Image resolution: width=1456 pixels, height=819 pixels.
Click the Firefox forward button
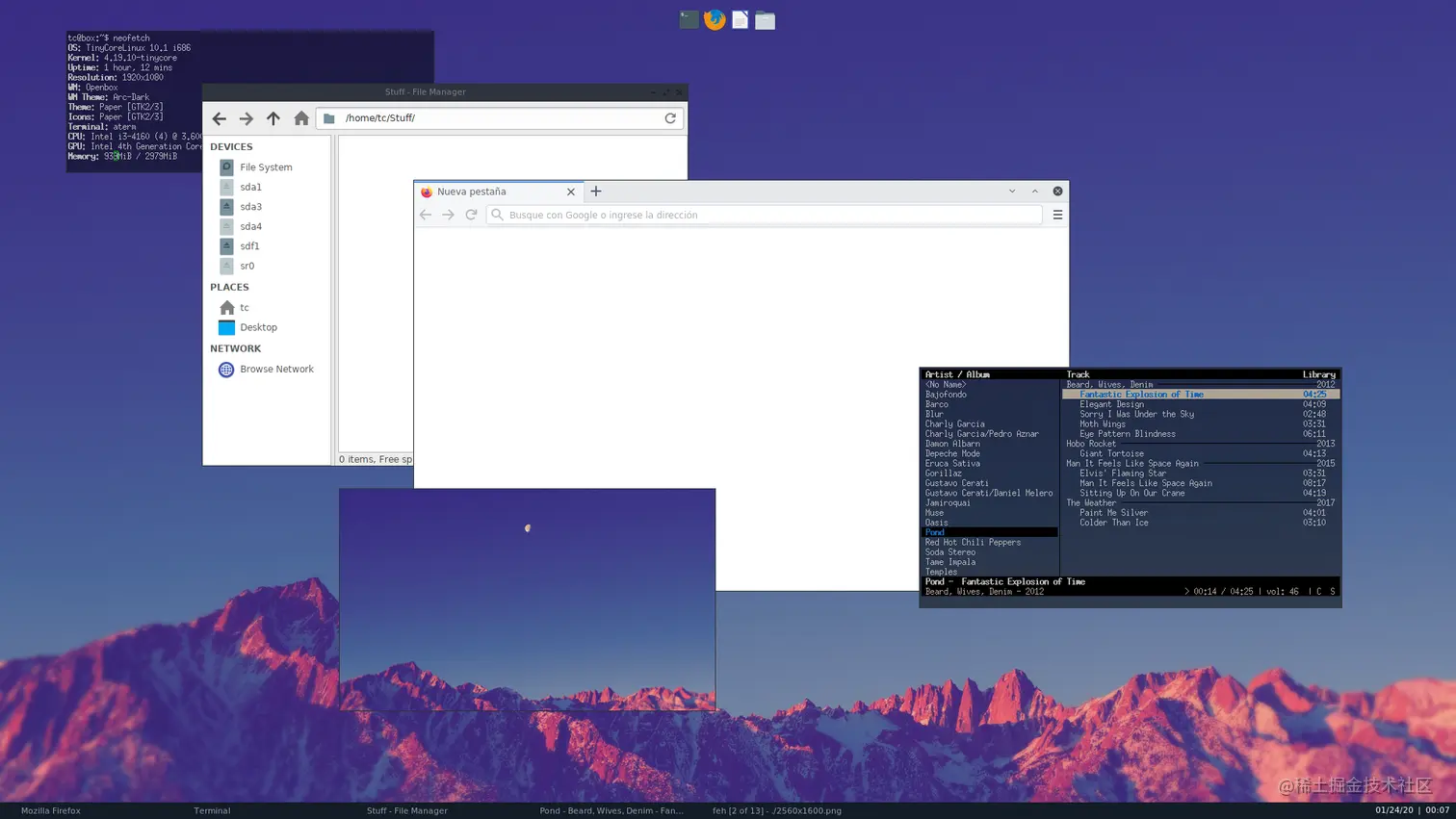448,215
